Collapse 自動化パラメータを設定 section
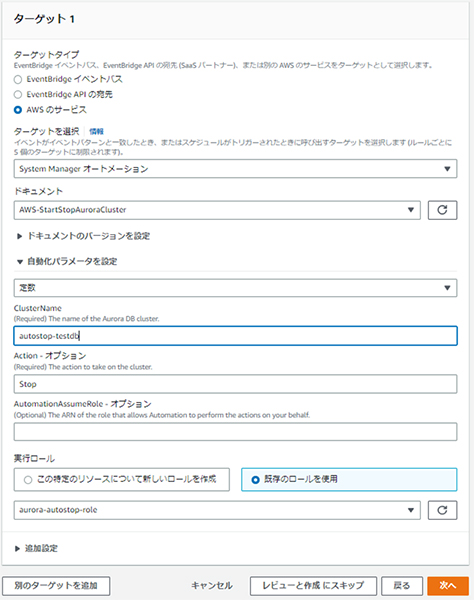This screenshot has height=600, width=474. point(67,262)
